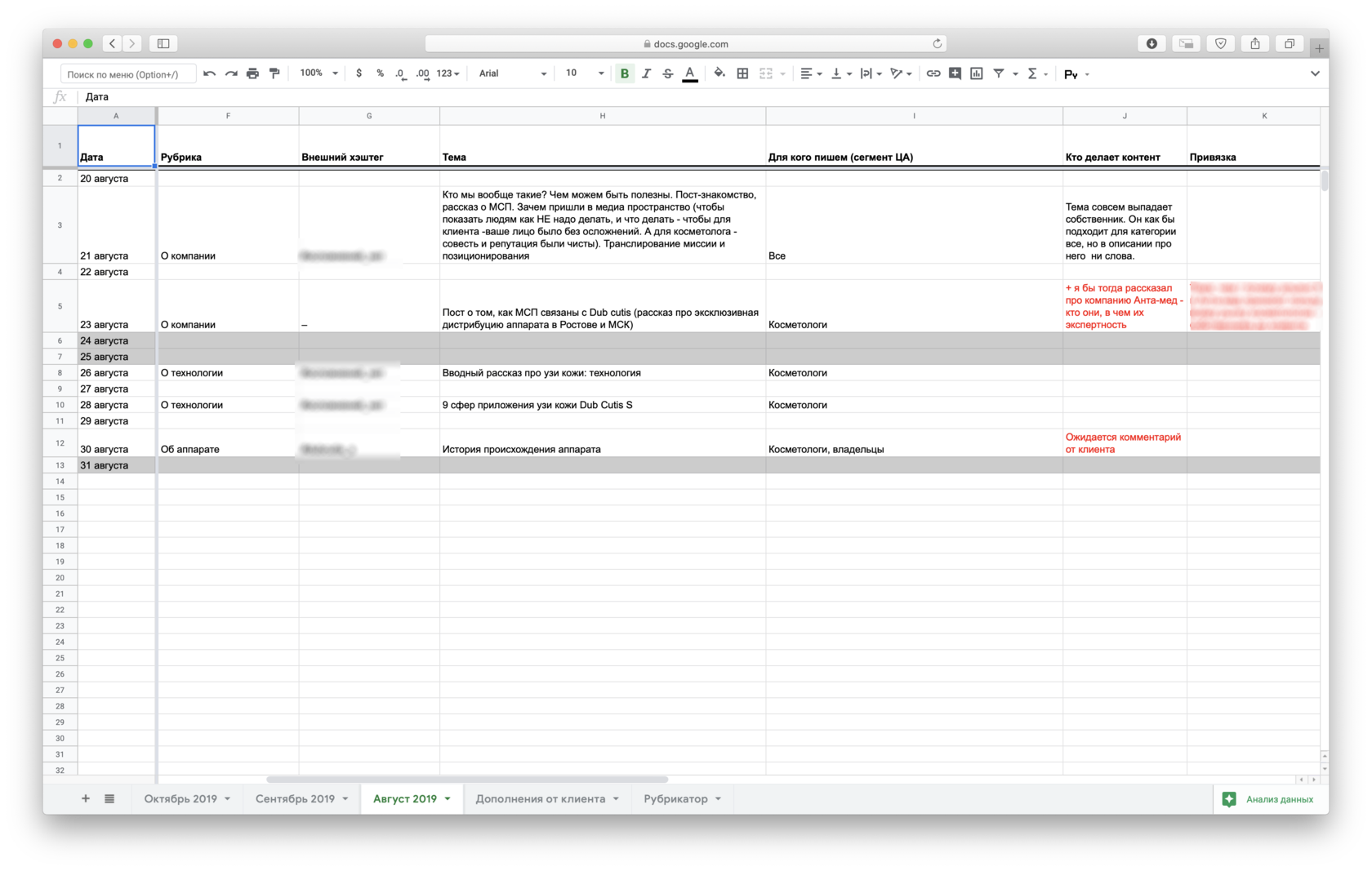
Task: Select cell Ожидается комментарий от клиента
Action: coord(1125,443)
